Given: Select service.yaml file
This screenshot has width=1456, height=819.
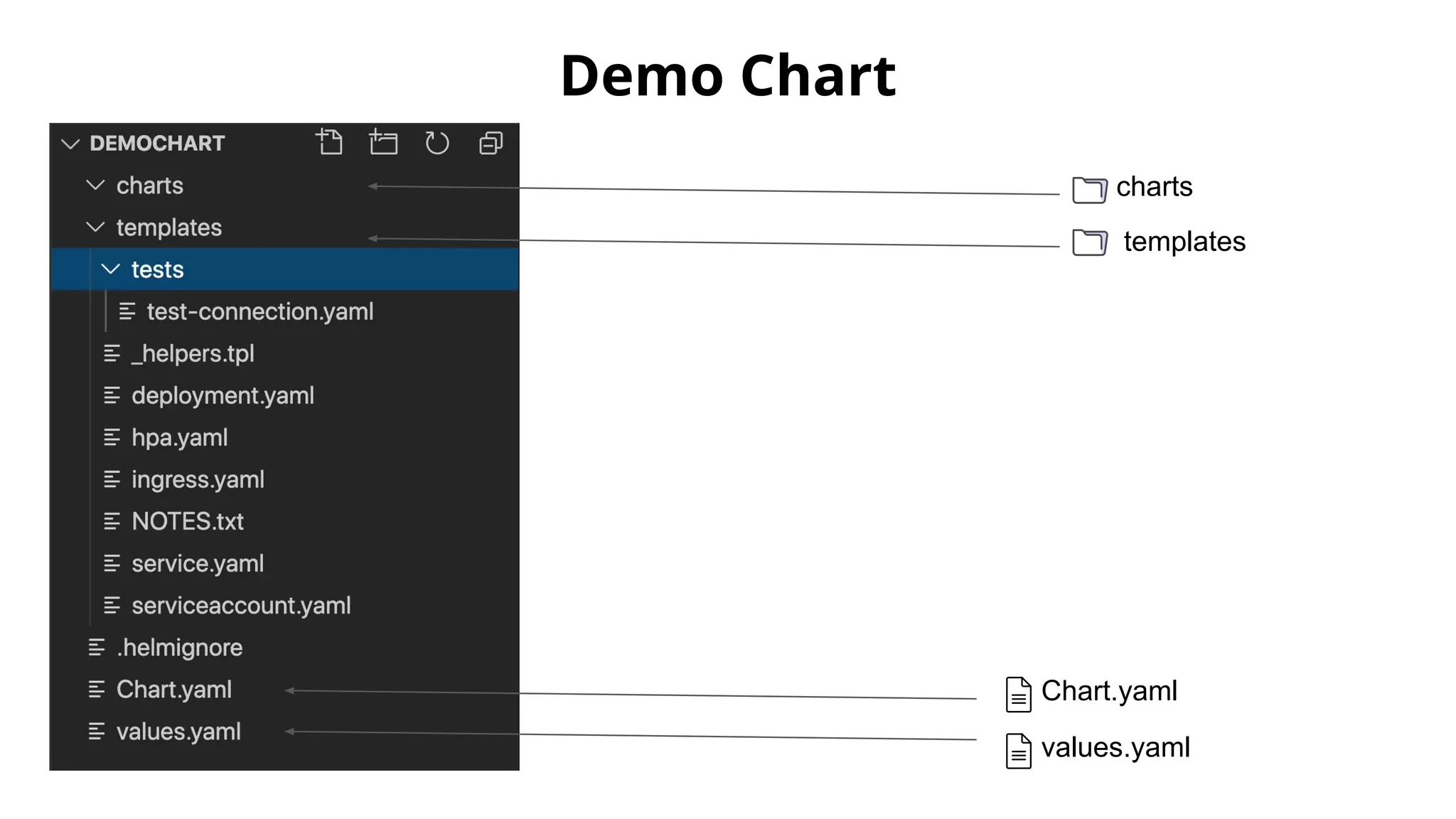Looking at the screenshot, I should 198,563.
